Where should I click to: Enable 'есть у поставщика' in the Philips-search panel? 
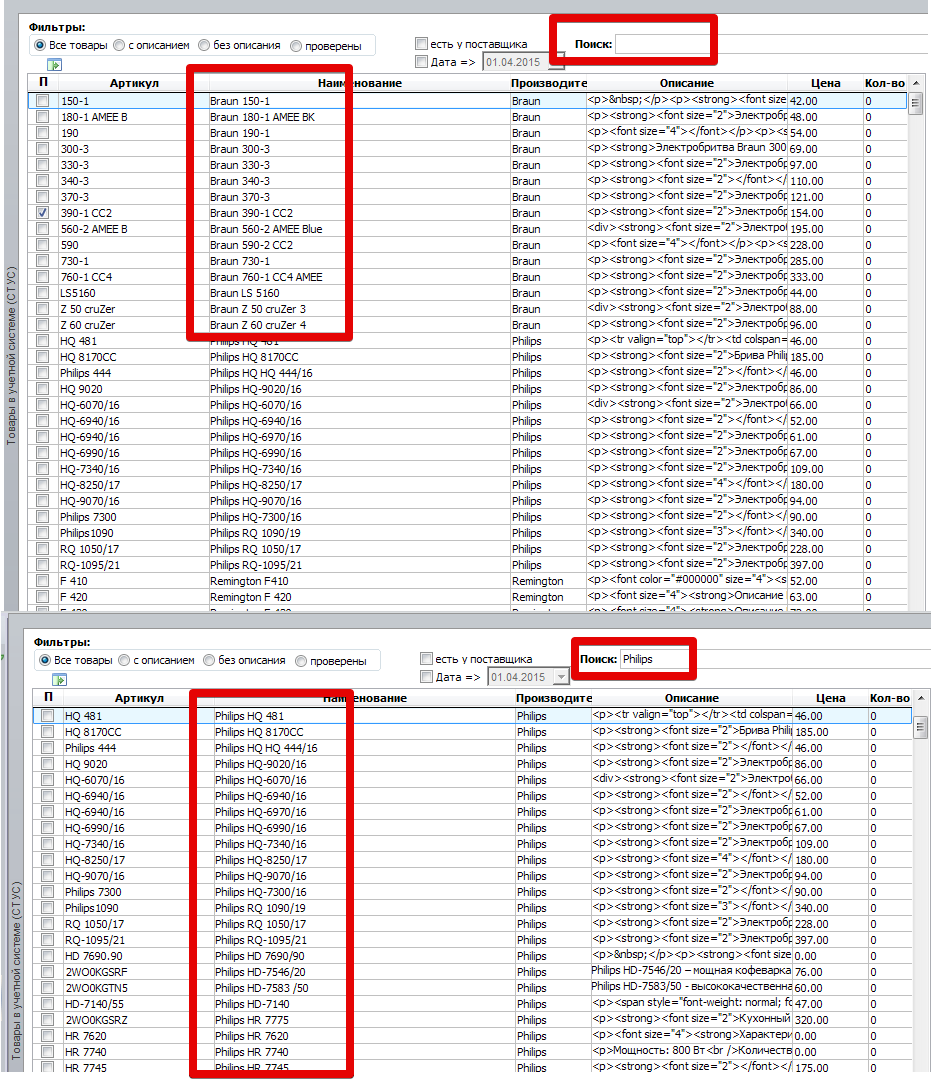[427, 658]
